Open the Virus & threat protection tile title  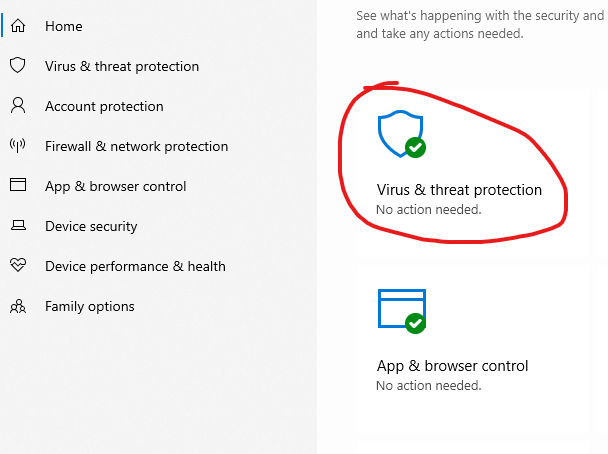(x=459, y=190)
